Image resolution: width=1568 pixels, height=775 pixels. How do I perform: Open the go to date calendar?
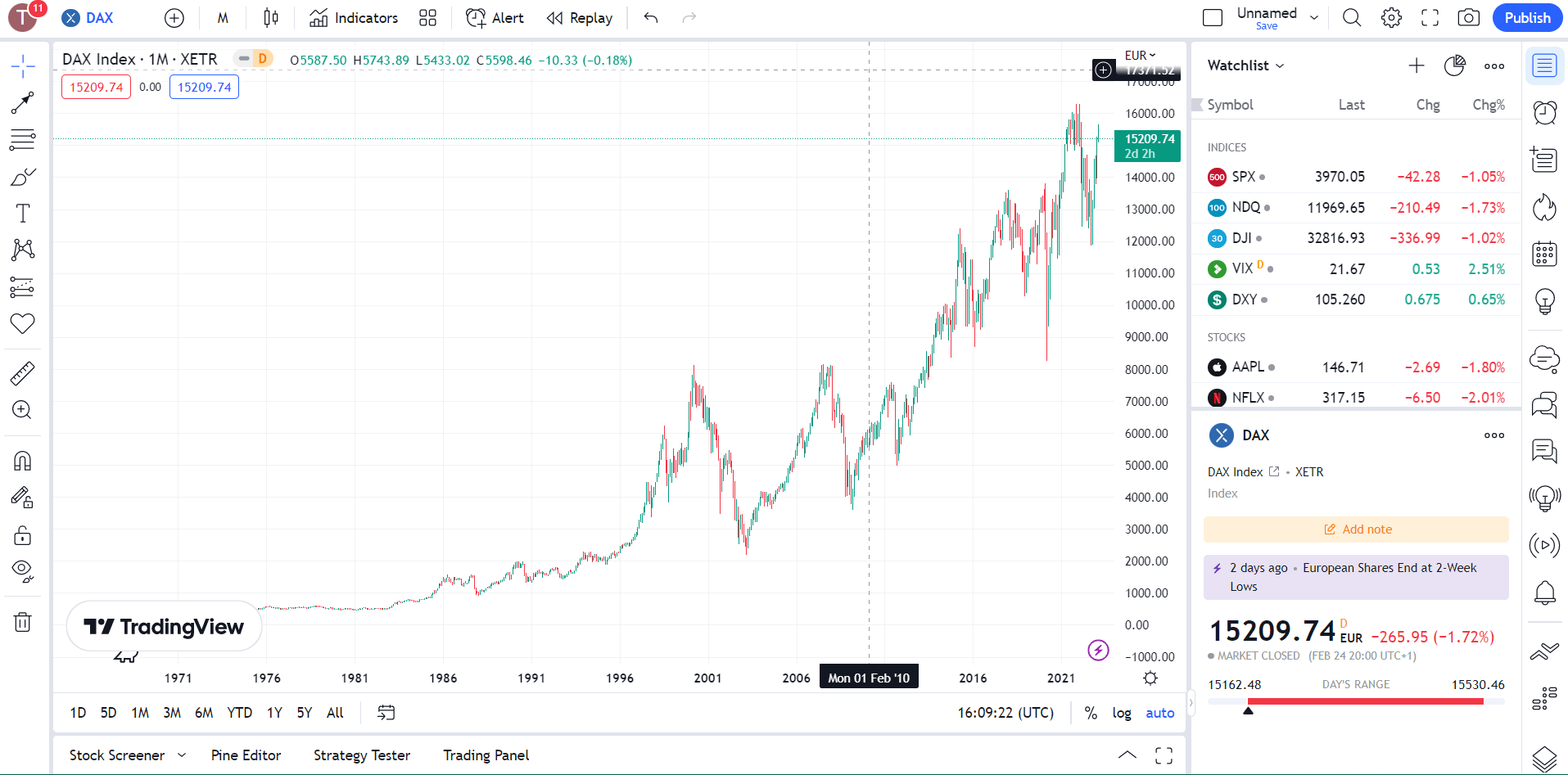[x=386, y=713]
